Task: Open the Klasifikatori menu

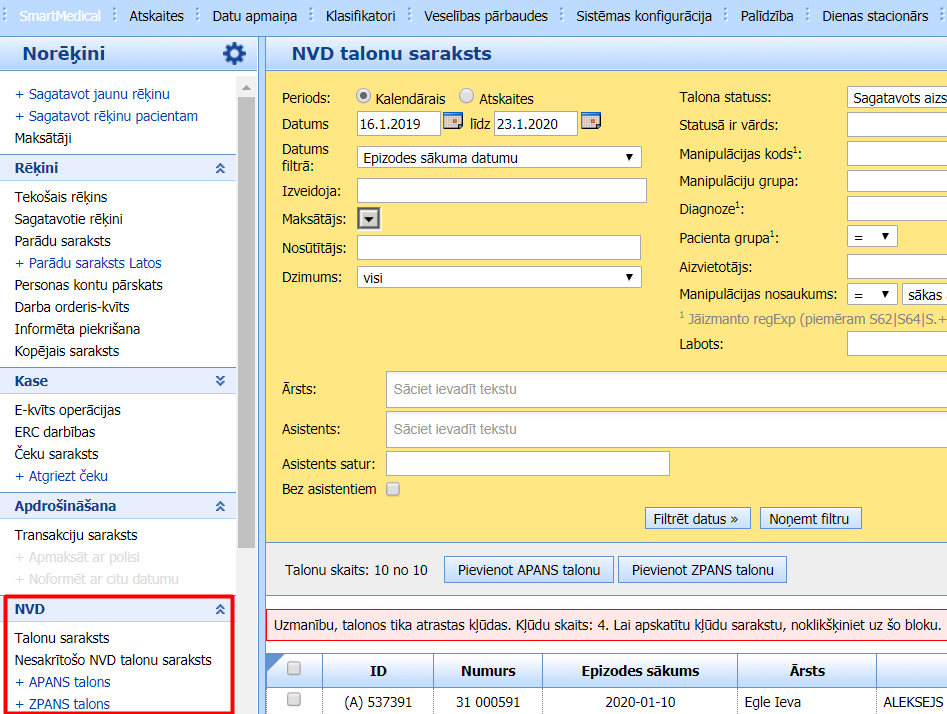Action: tap(360, 16)
